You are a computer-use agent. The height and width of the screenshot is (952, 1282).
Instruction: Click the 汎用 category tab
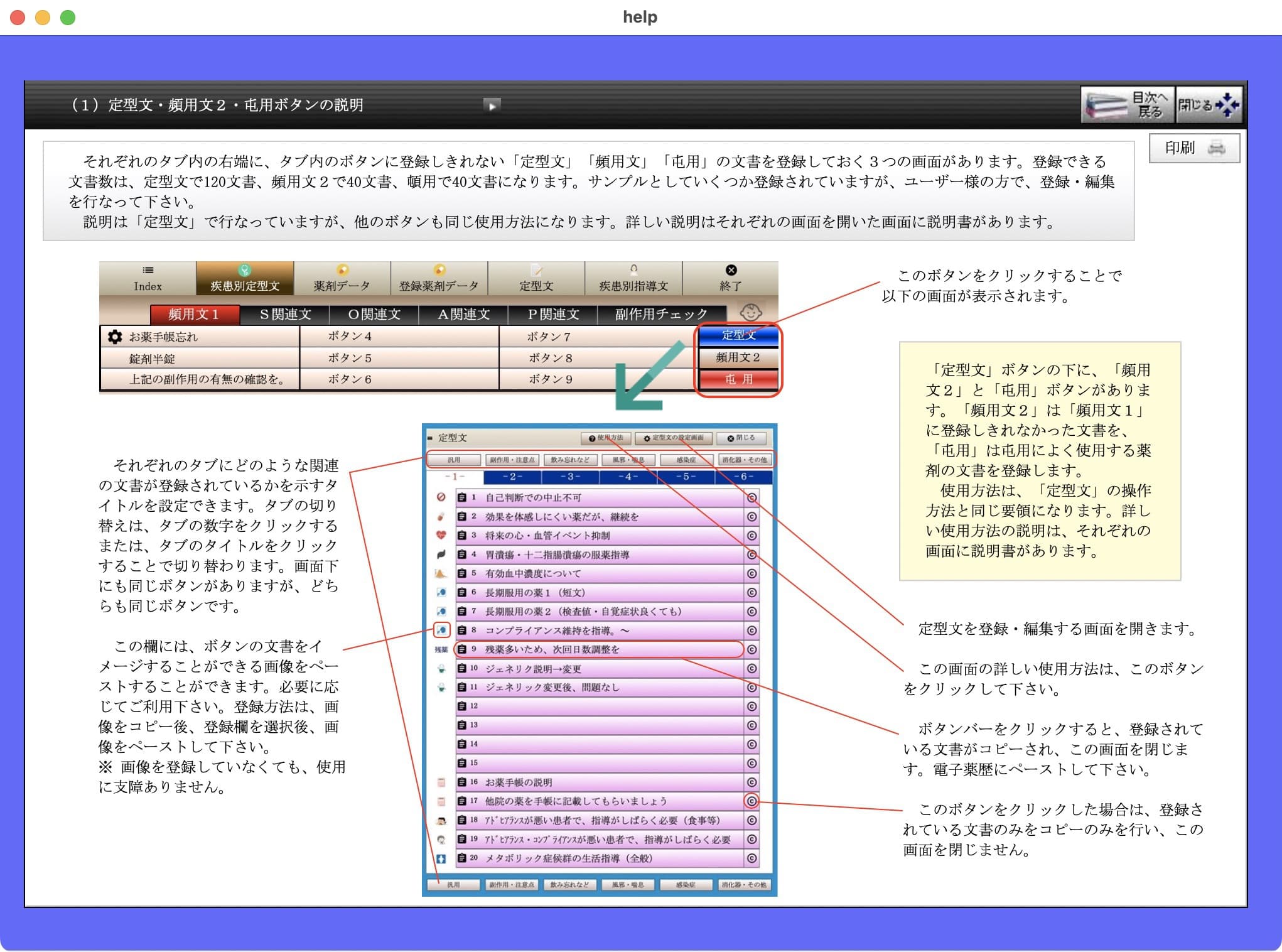click(455, 459)
